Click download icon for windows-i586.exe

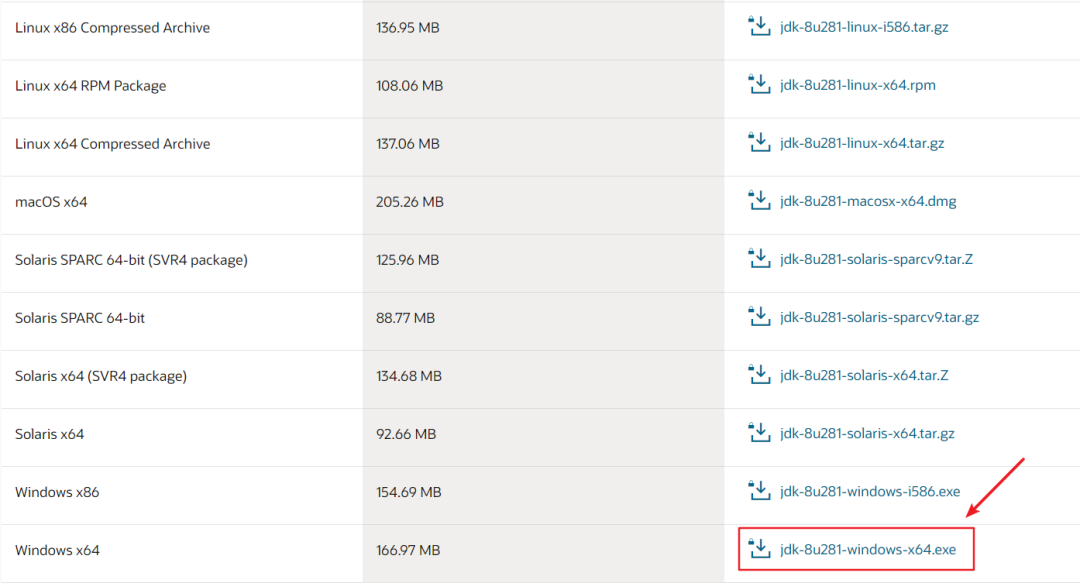(x=759, y=491)
